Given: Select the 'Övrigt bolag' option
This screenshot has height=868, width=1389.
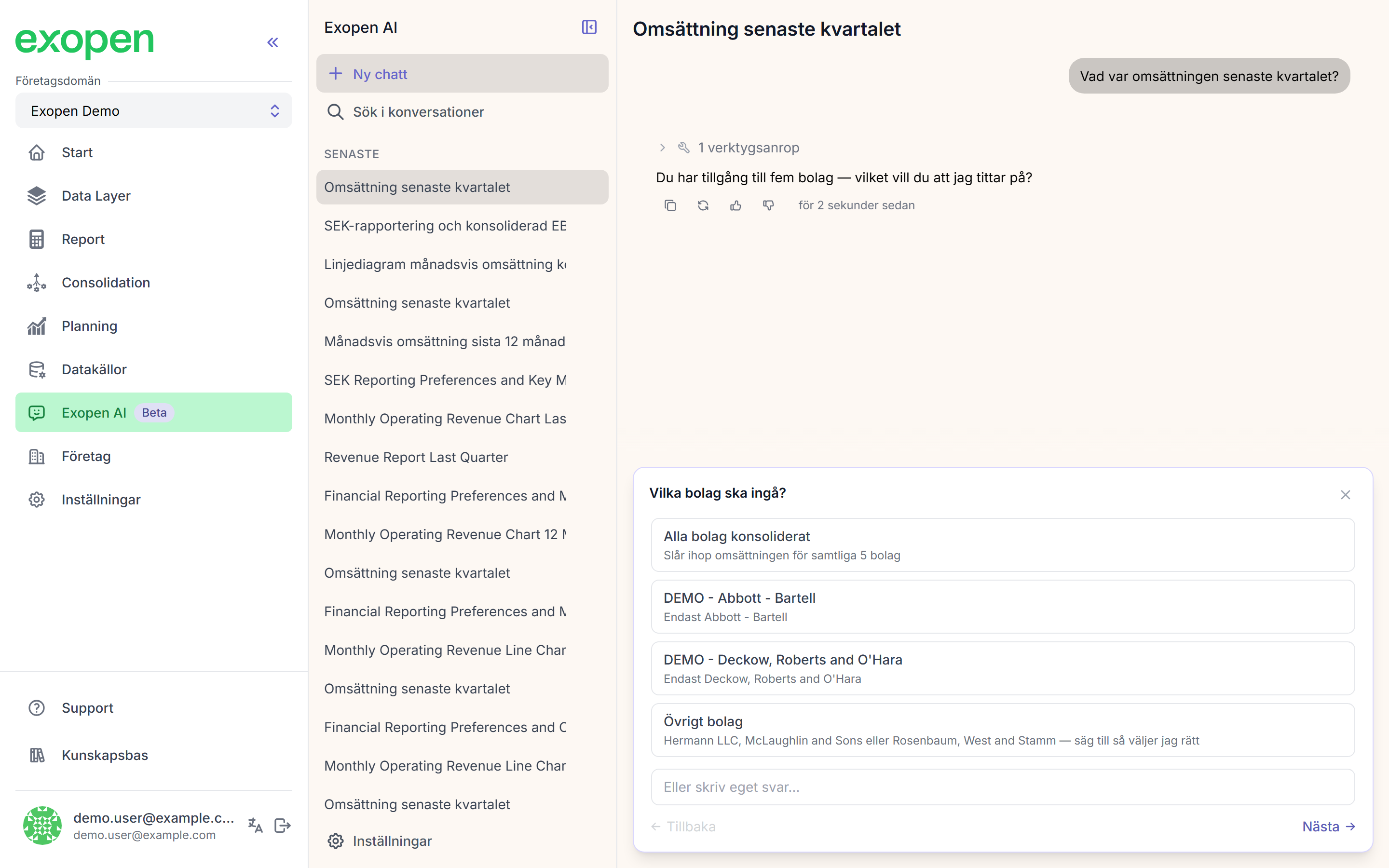Looking at the screenshot, I should [x=1003, y=730].
